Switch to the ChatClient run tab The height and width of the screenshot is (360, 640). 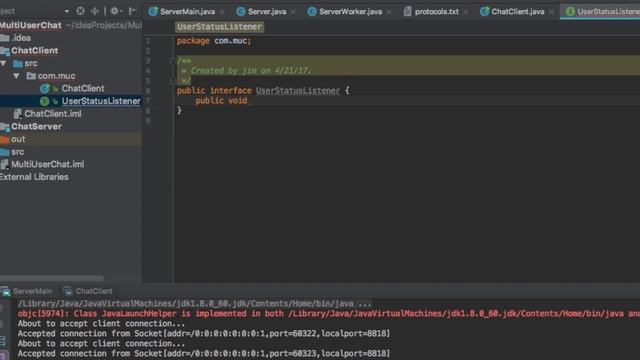click(x=94, y=291)
